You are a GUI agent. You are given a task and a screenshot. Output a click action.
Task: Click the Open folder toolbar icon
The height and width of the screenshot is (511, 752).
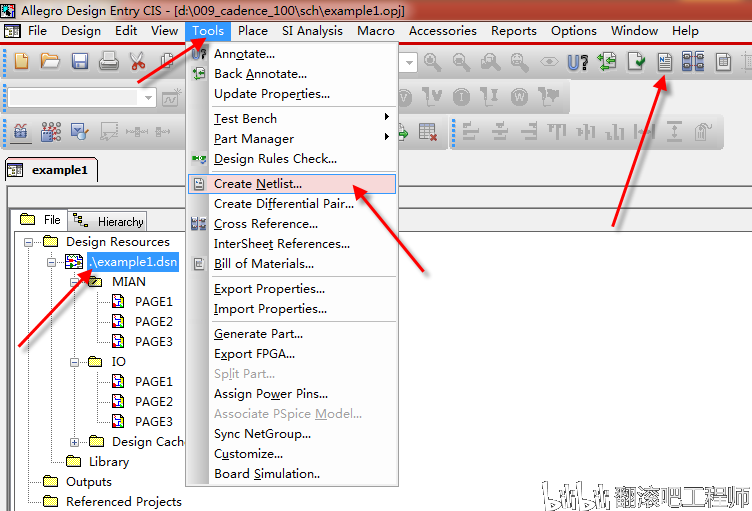[x=50, y=61]
